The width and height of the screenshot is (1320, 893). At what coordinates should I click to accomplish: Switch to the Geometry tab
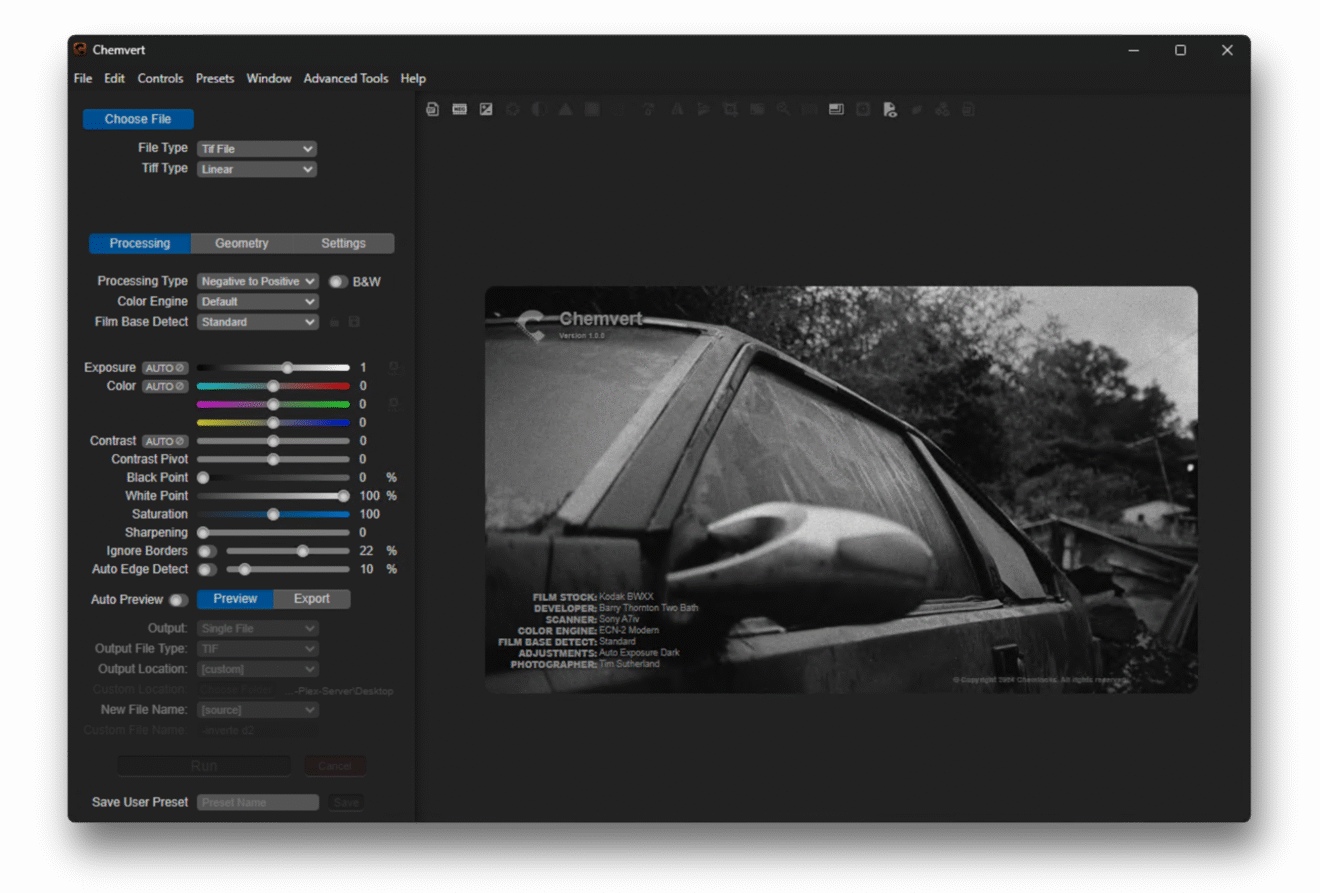pyautogui.click(x=241, y=243)
